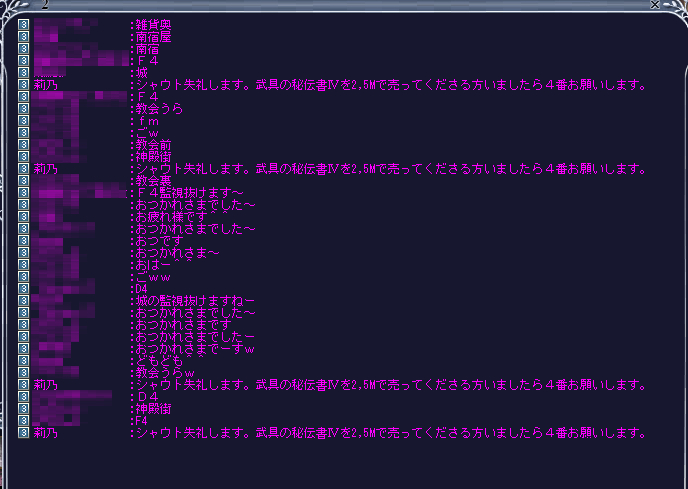Click the channel icon beside the おはー message
This screenshot has height=489, width=688.
pyautogui.click(x=23, y=265)
